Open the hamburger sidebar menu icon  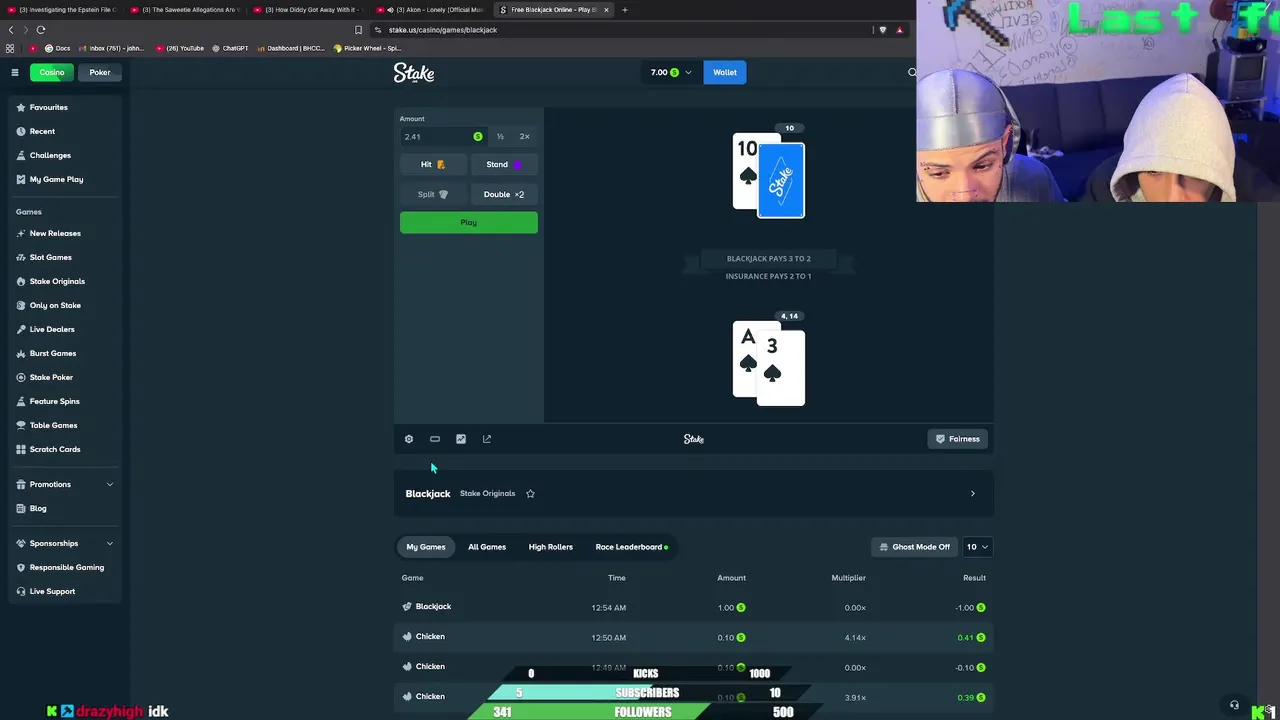click(x=15, y=72)
